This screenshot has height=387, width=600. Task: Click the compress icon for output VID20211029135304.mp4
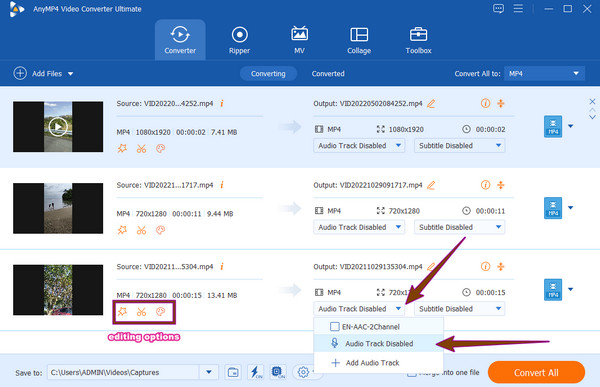click(501, 266)
